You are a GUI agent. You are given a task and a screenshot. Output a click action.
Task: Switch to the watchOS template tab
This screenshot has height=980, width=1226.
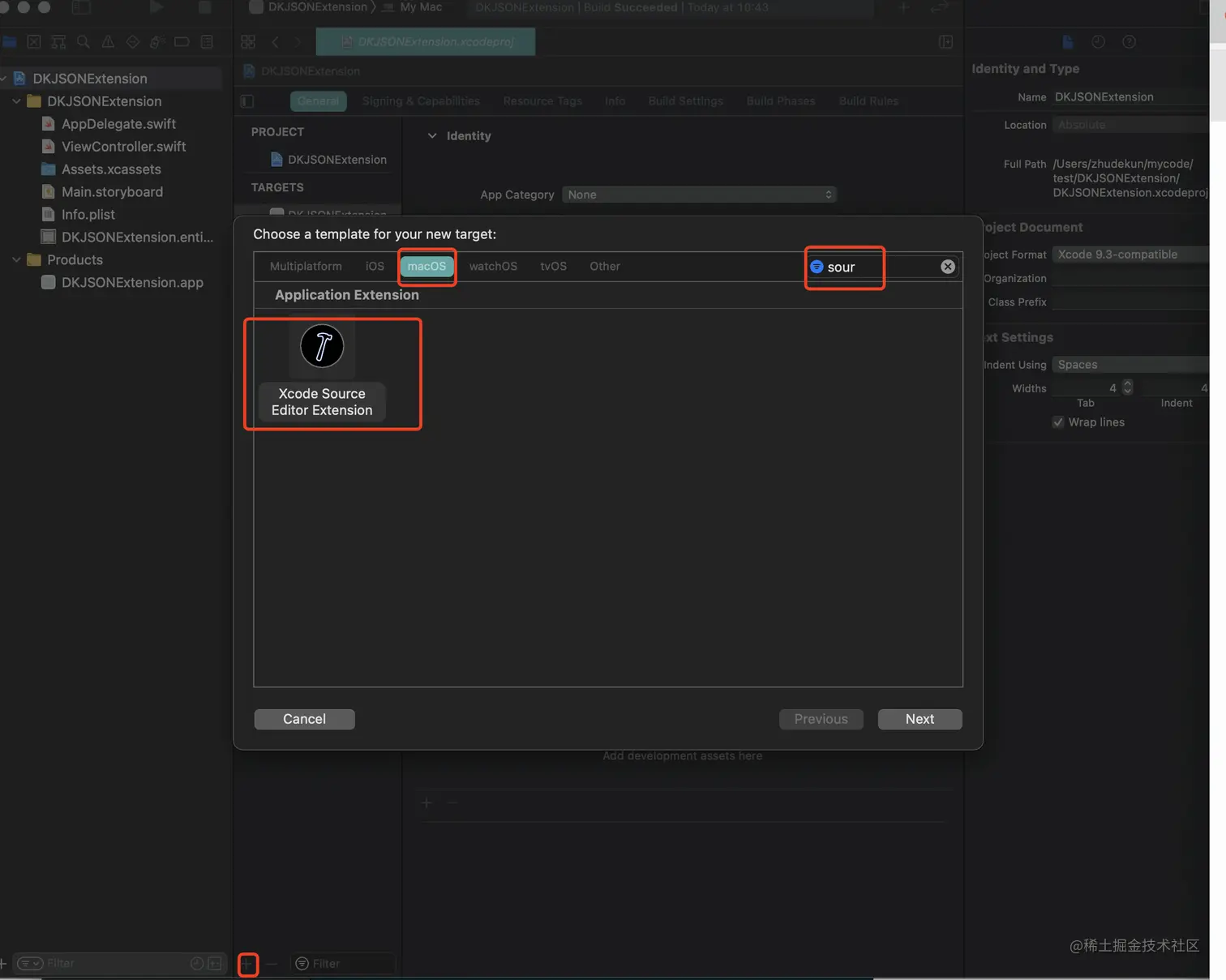coord(493,266)
